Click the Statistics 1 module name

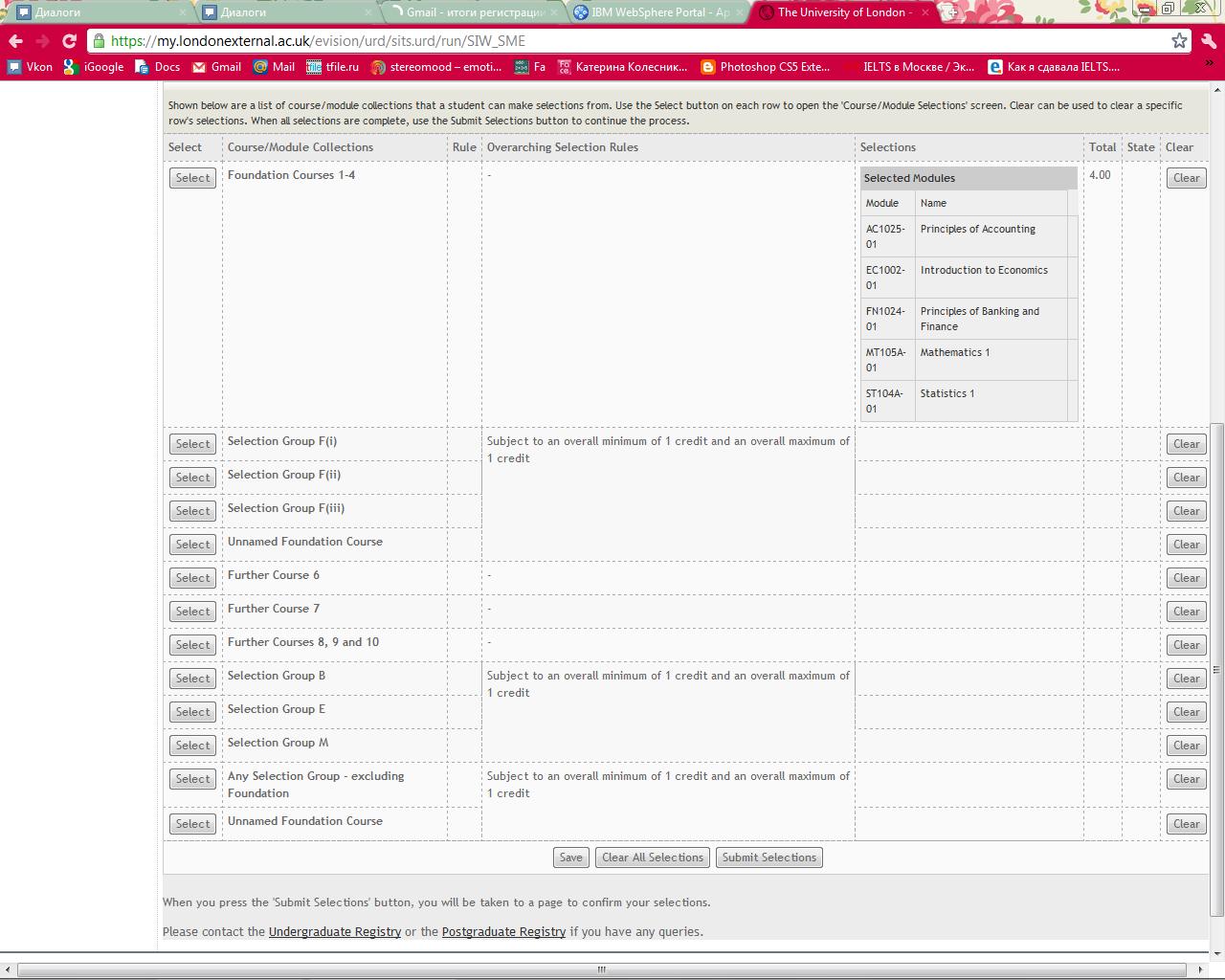[947, 393]
